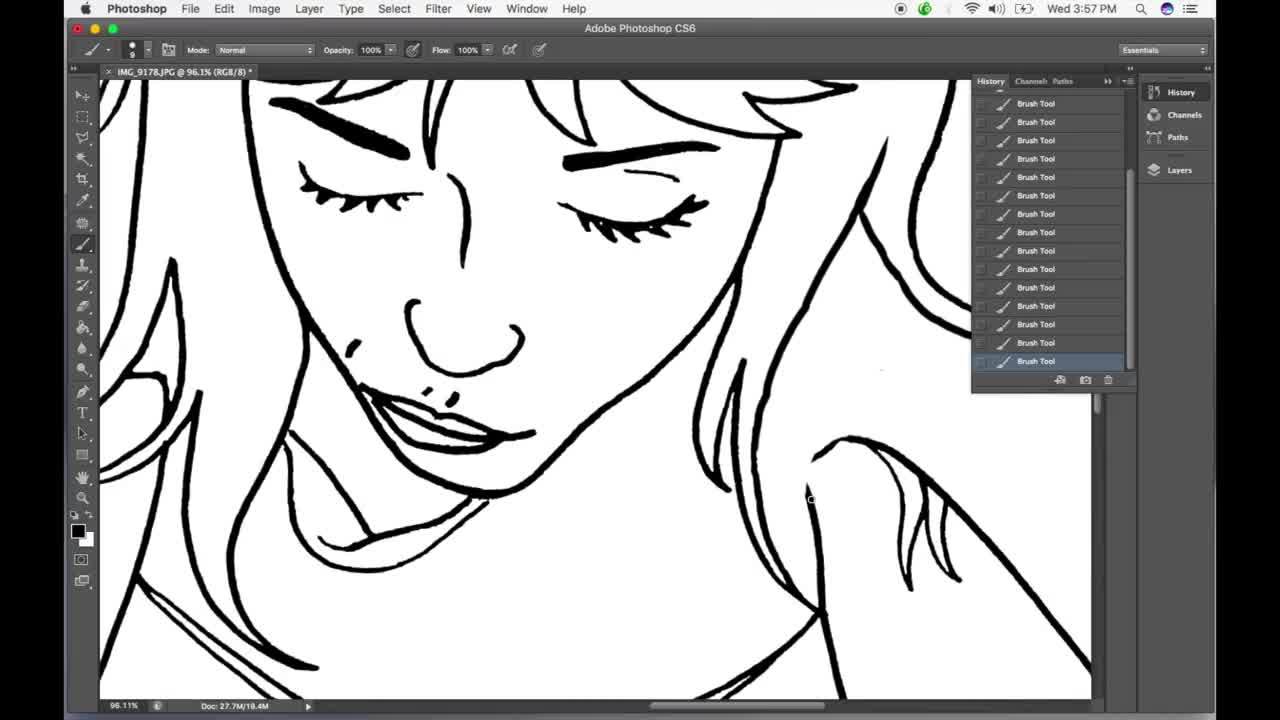The height and width of the screenshot is (720, 1280).
Task: Open the Filter menu
Action: (438, 9)
